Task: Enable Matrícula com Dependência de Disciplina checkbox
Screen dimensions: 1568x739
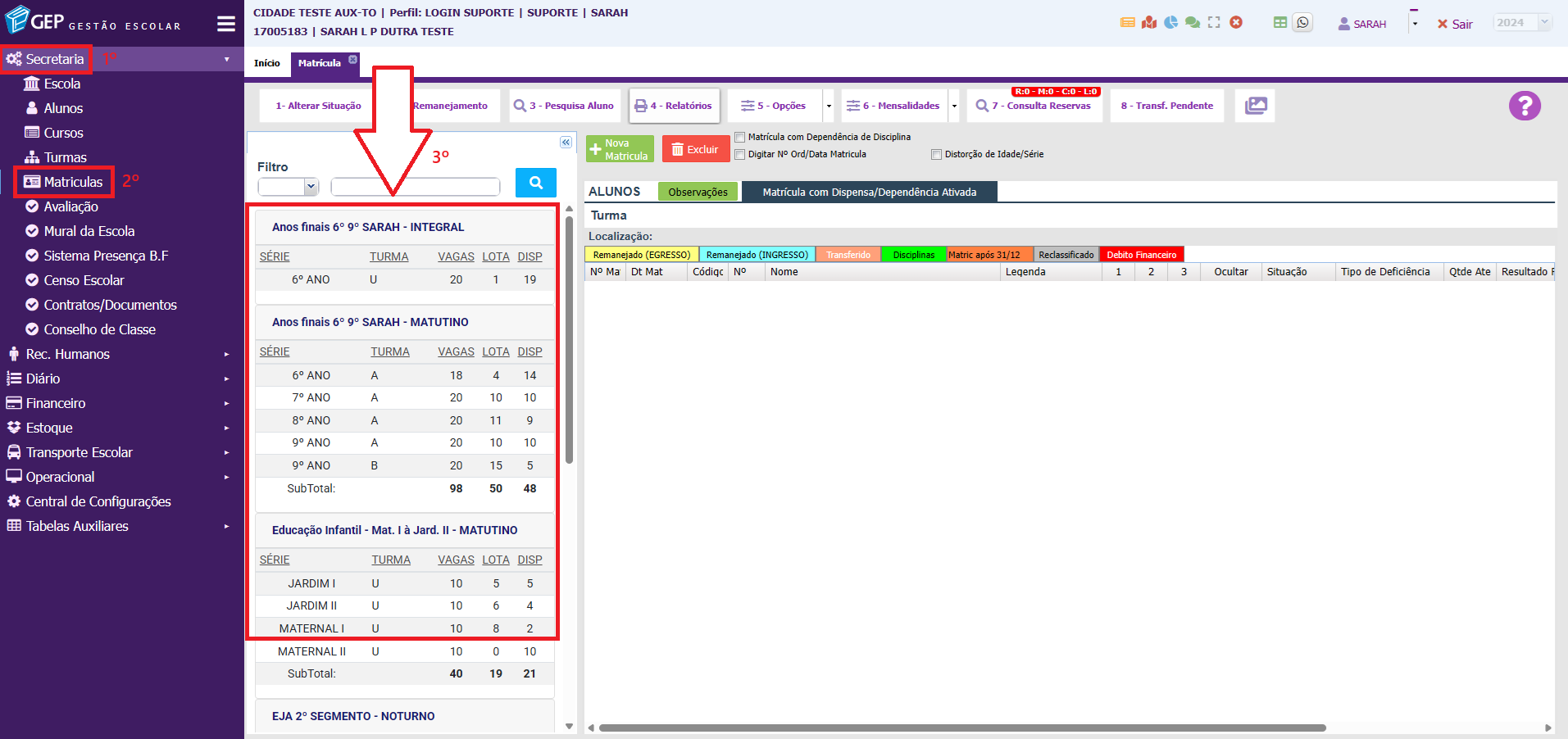Action: coord(740,137)
